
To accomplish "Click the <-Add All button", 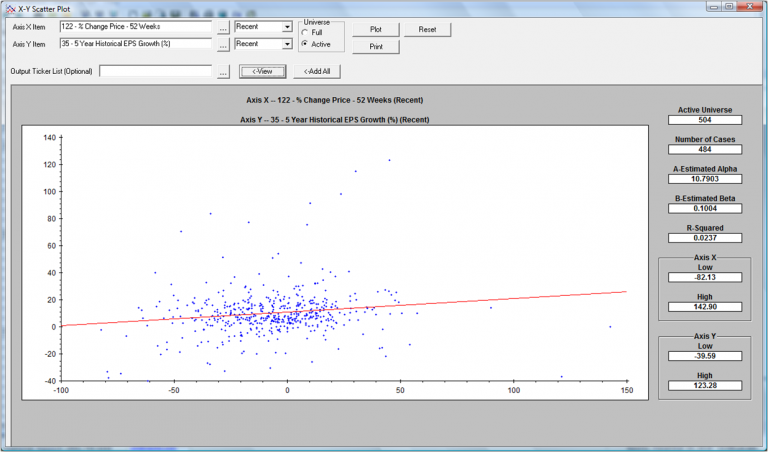I will (318, 72).
